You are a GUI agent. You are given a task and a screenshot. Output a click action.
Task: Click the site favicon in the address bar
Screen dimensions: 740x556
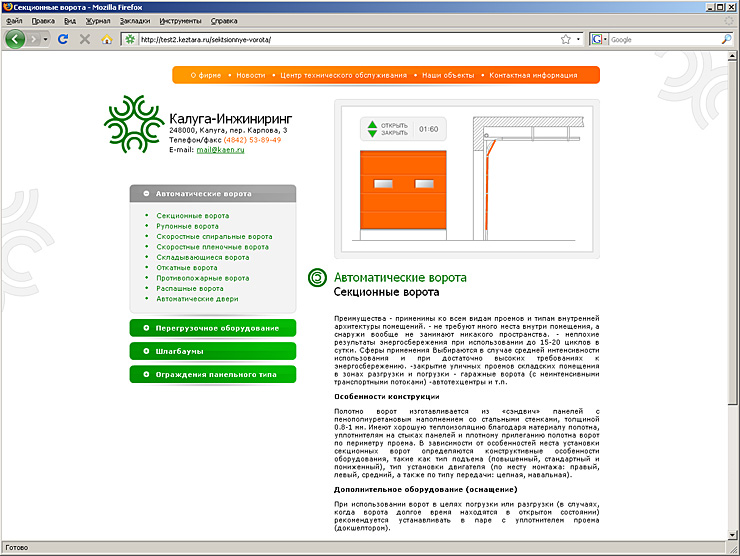(x=129, y=39)
